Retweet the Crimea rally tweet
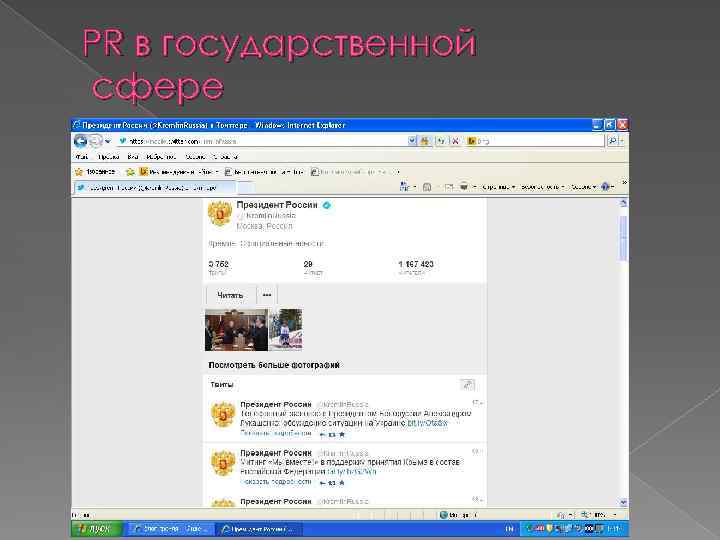 (332, 483)
